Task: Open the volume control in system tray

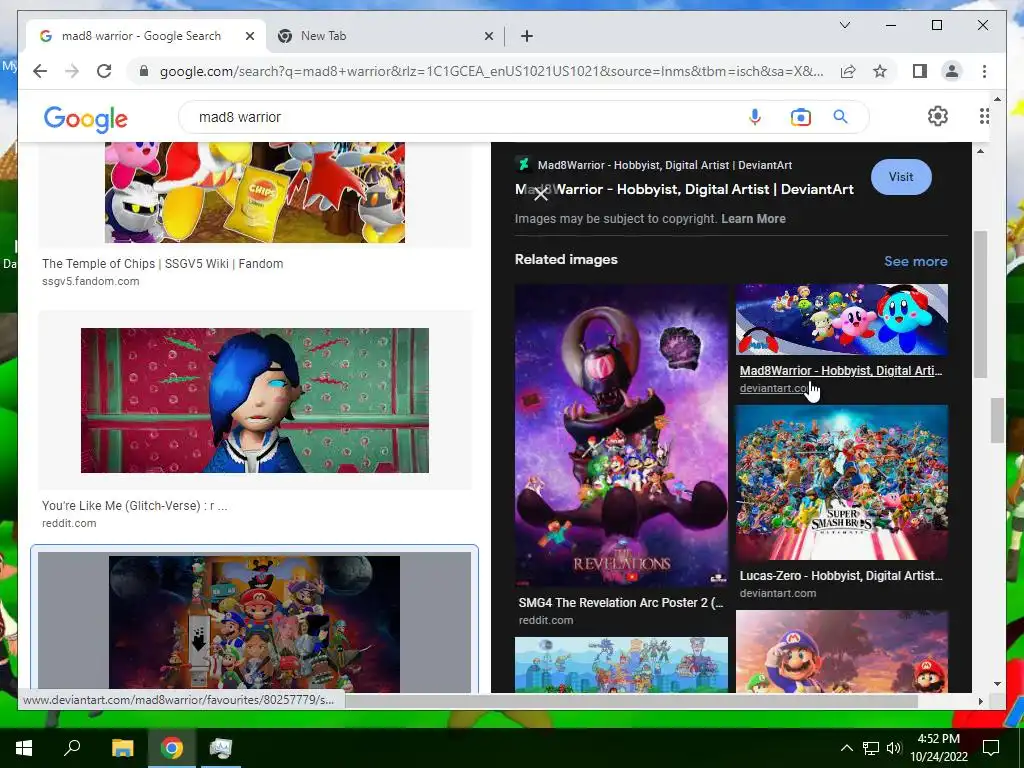Action: pyautogui.click(x=893, y=748)
